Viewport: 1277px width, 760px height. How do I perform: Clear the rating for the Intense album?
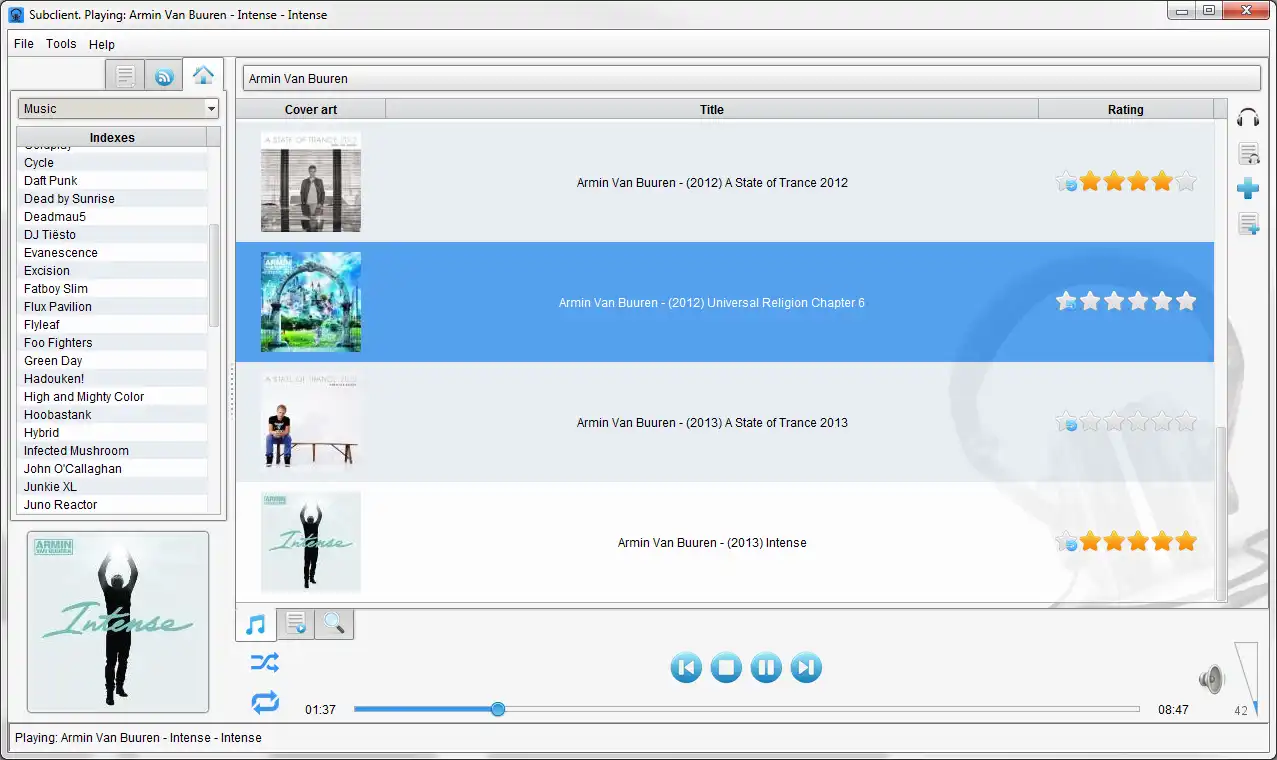coord(1066,542)
